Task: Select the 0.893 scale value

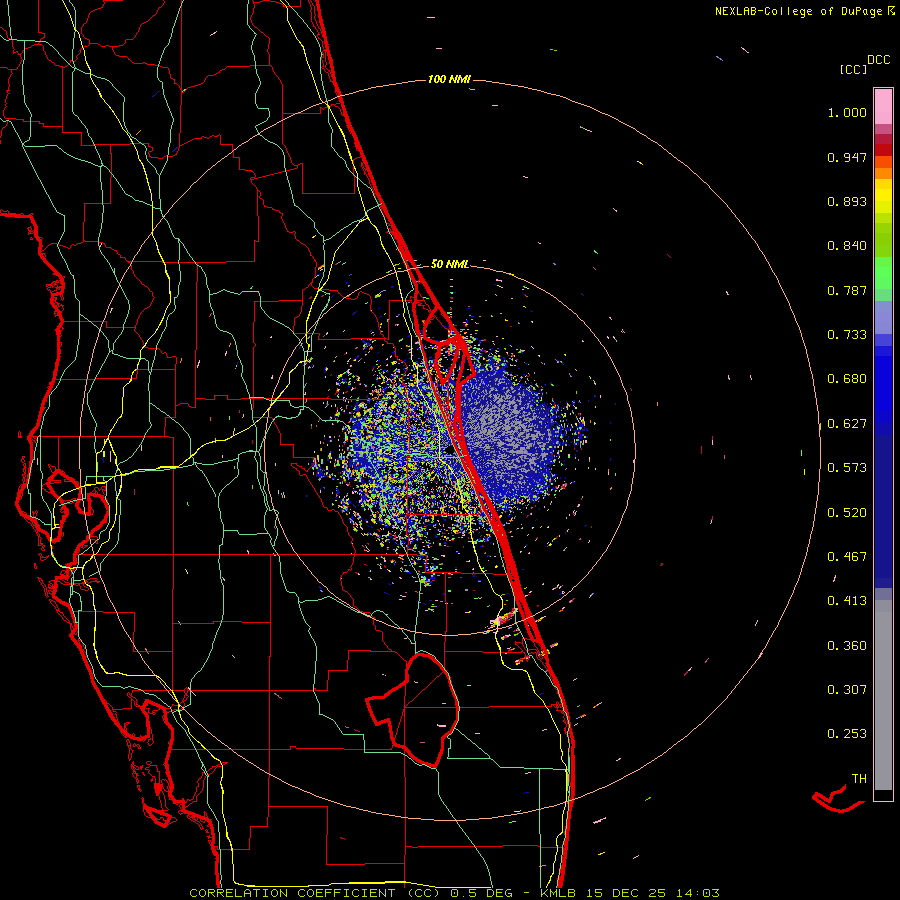Action: (847, 201)
